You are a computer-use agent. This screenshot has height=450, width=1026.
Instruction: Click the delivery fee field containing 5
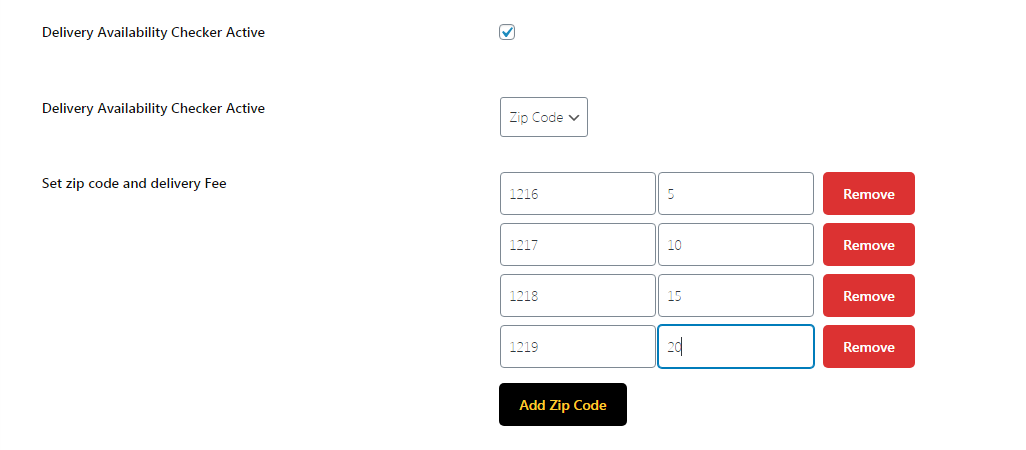click(735, 194)
